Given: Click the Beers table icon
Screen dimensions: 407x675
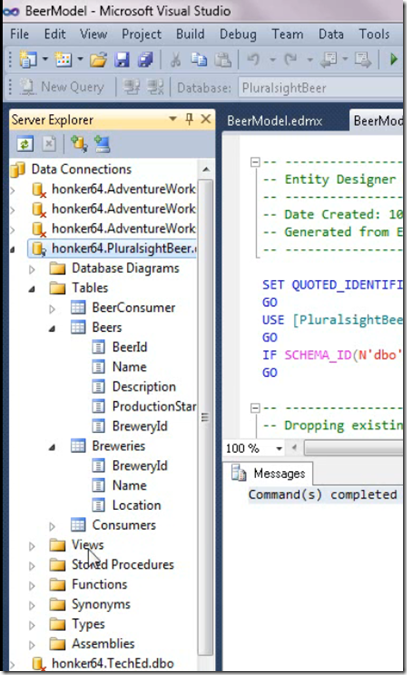Looking at the screenshot, I should [x=78, y=328].
